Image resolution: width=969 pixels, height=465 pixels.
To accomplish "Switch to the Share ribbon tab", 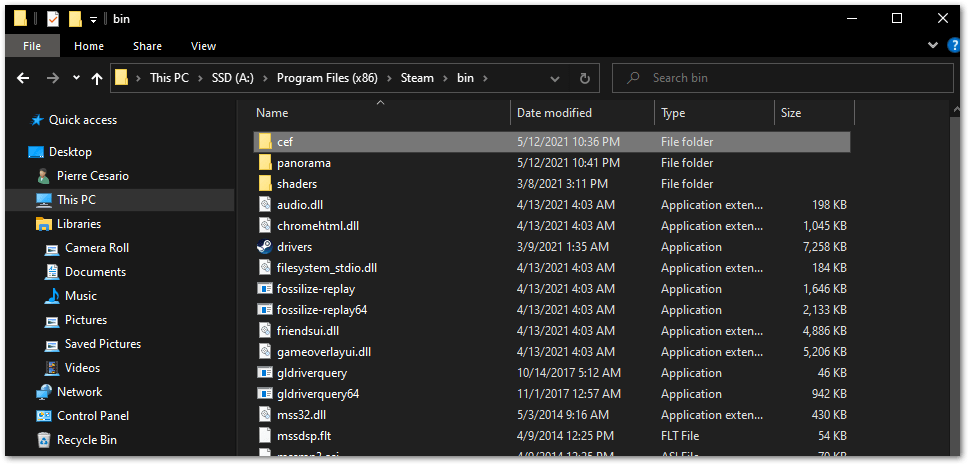I will click(x=147, y=46).
